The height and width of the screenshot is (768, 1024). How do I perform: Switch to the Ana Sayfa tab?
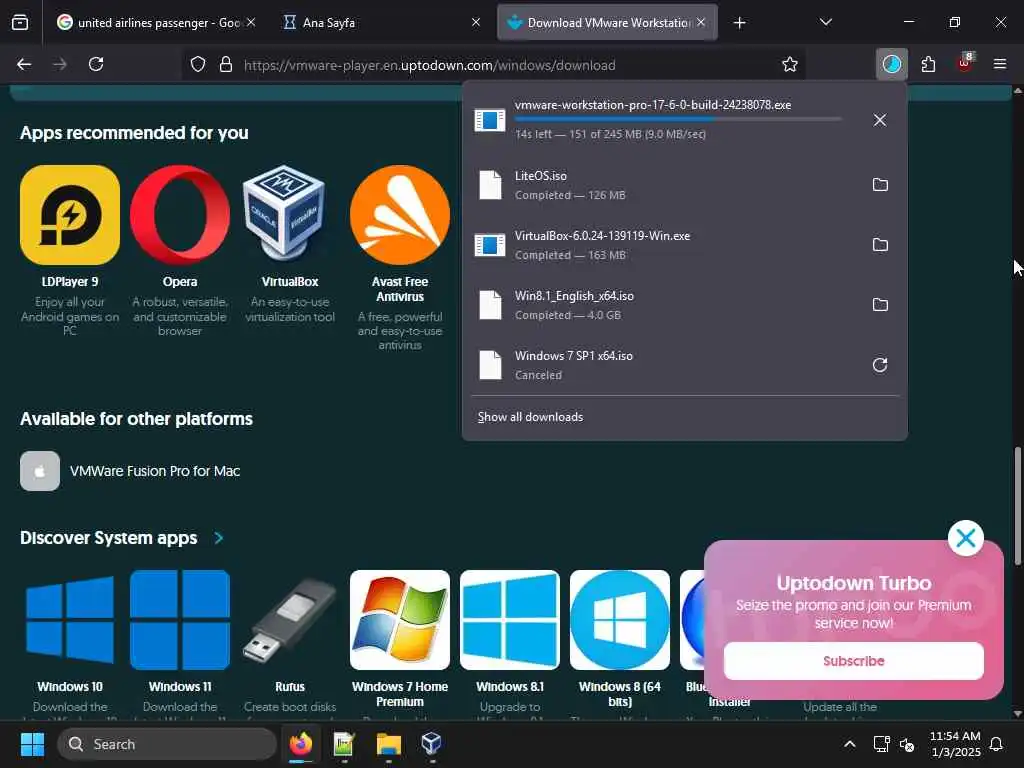[382, 23]
